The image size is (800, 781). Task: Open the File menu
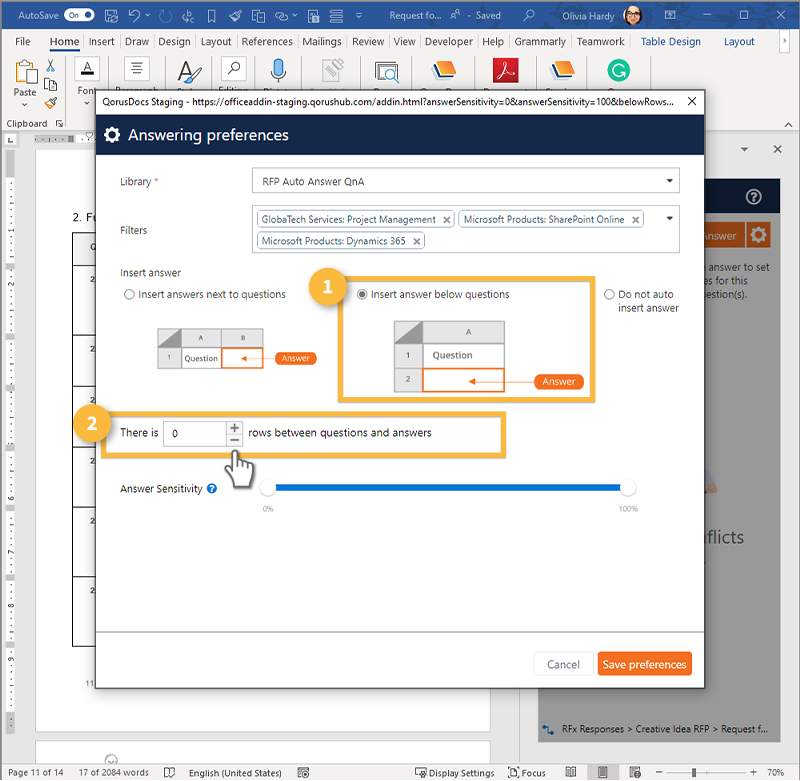[22, 41]
